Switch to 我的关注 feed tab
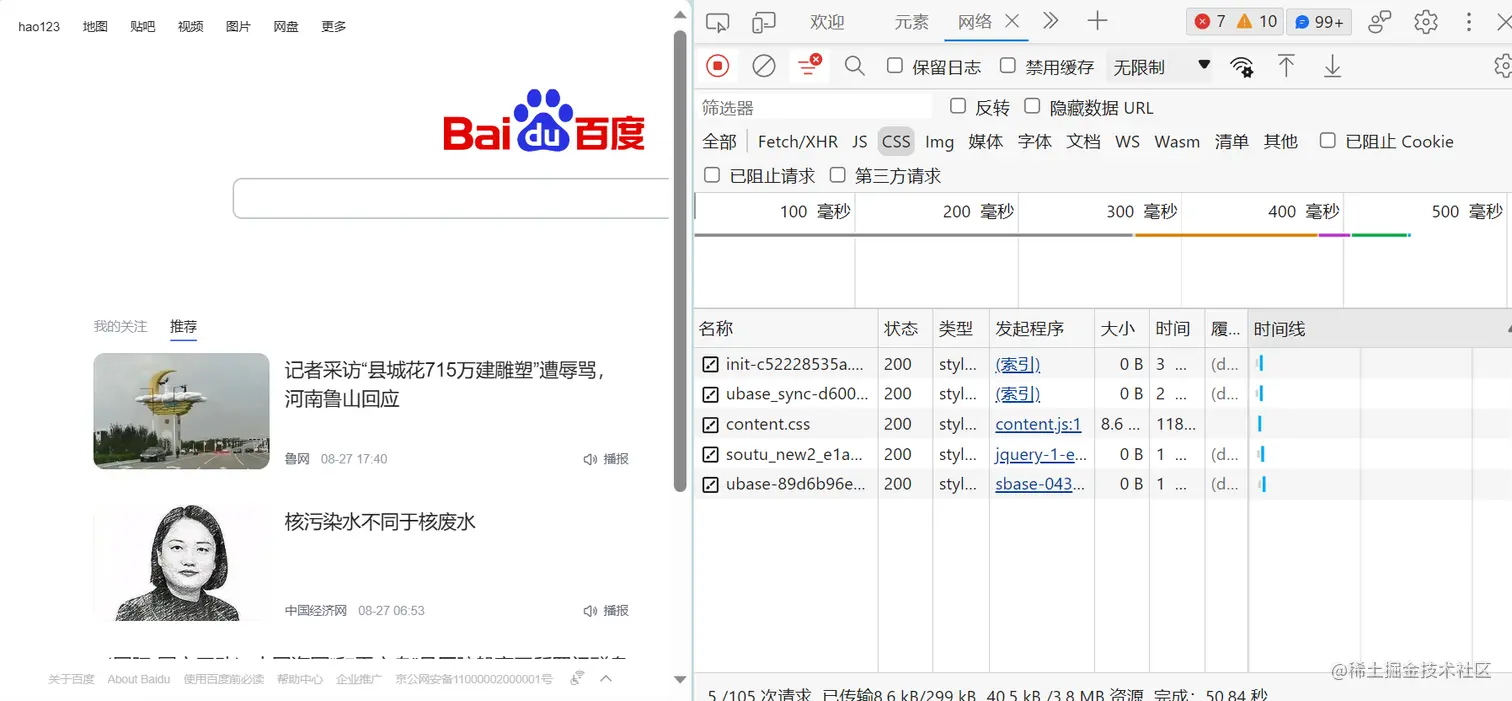 coord(120,326)
